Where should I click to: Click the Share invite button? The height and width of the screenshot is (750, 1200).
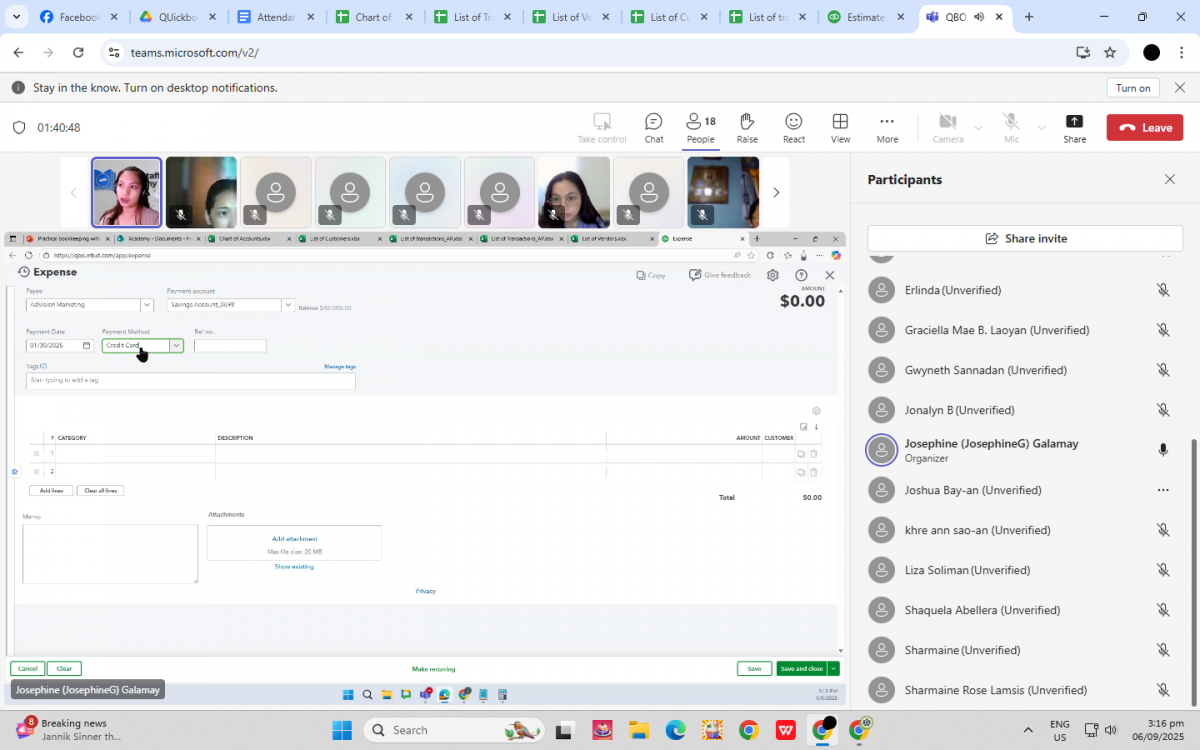pyautogui.click(x=1025, y=238)
